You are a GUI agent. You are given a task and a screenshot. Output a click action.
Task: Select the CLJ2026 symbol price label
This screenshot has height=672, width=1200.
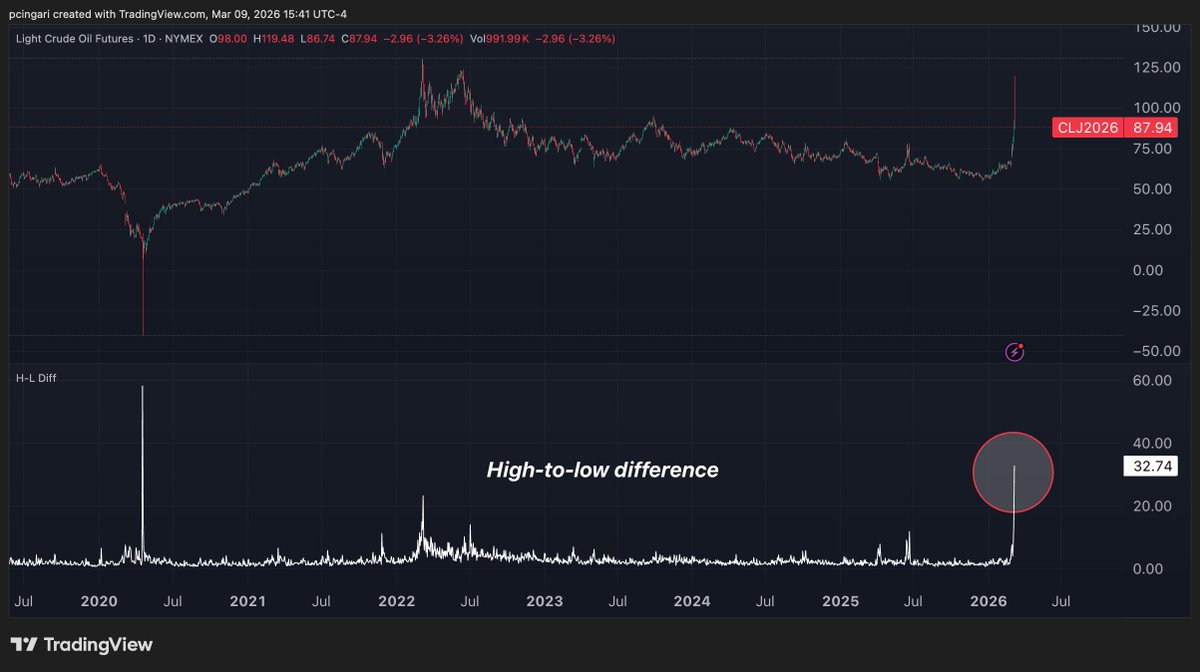pos(1088,127)
